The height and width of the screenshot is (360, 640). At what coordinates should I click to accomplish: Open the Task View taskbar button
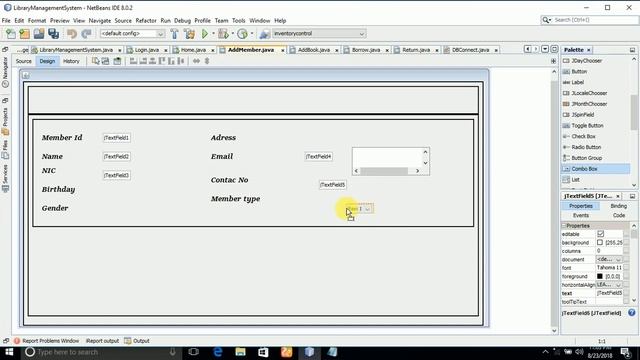tap(194, 352)
